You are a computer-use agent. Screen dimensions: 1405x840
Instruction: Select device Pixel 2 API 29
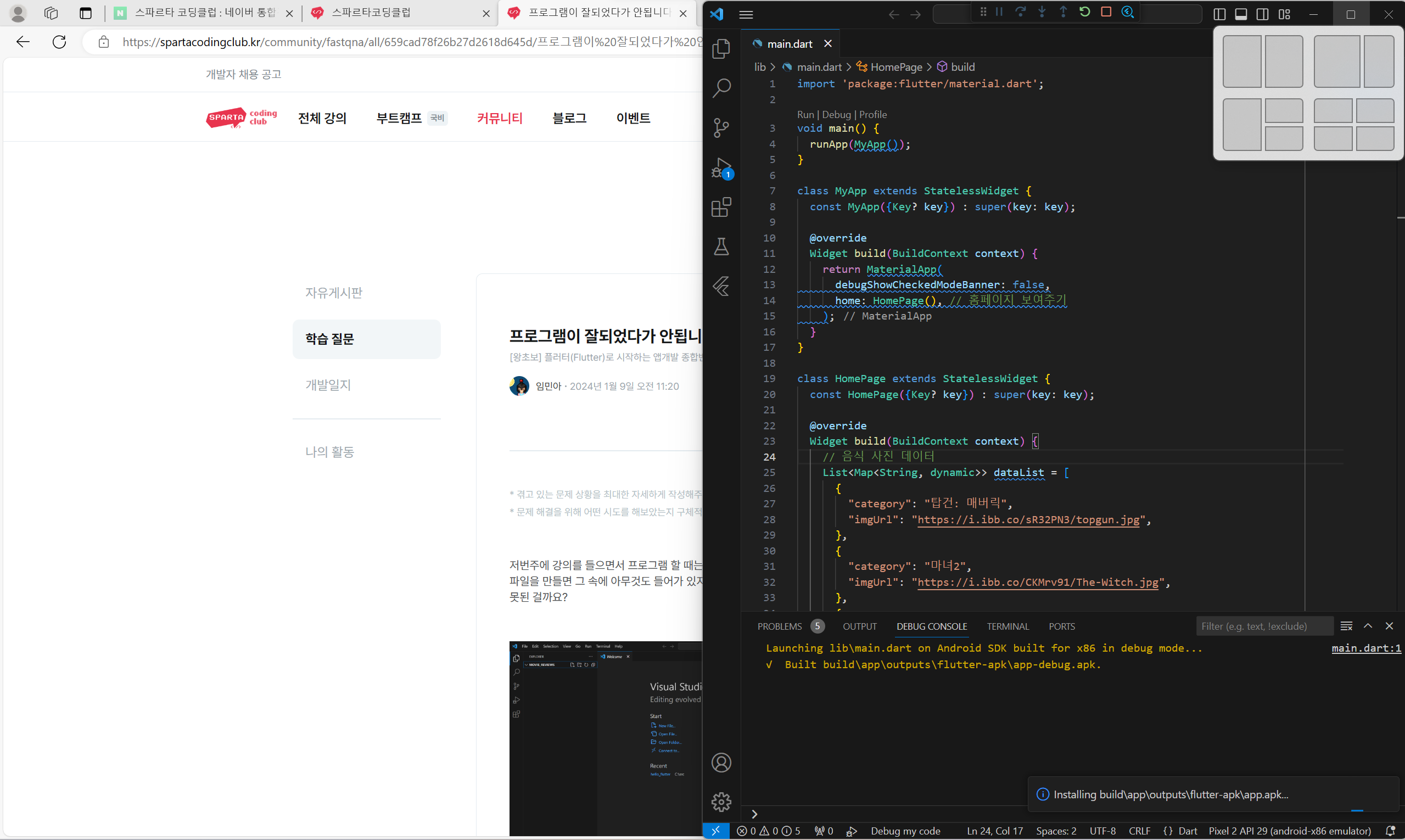1290,830
